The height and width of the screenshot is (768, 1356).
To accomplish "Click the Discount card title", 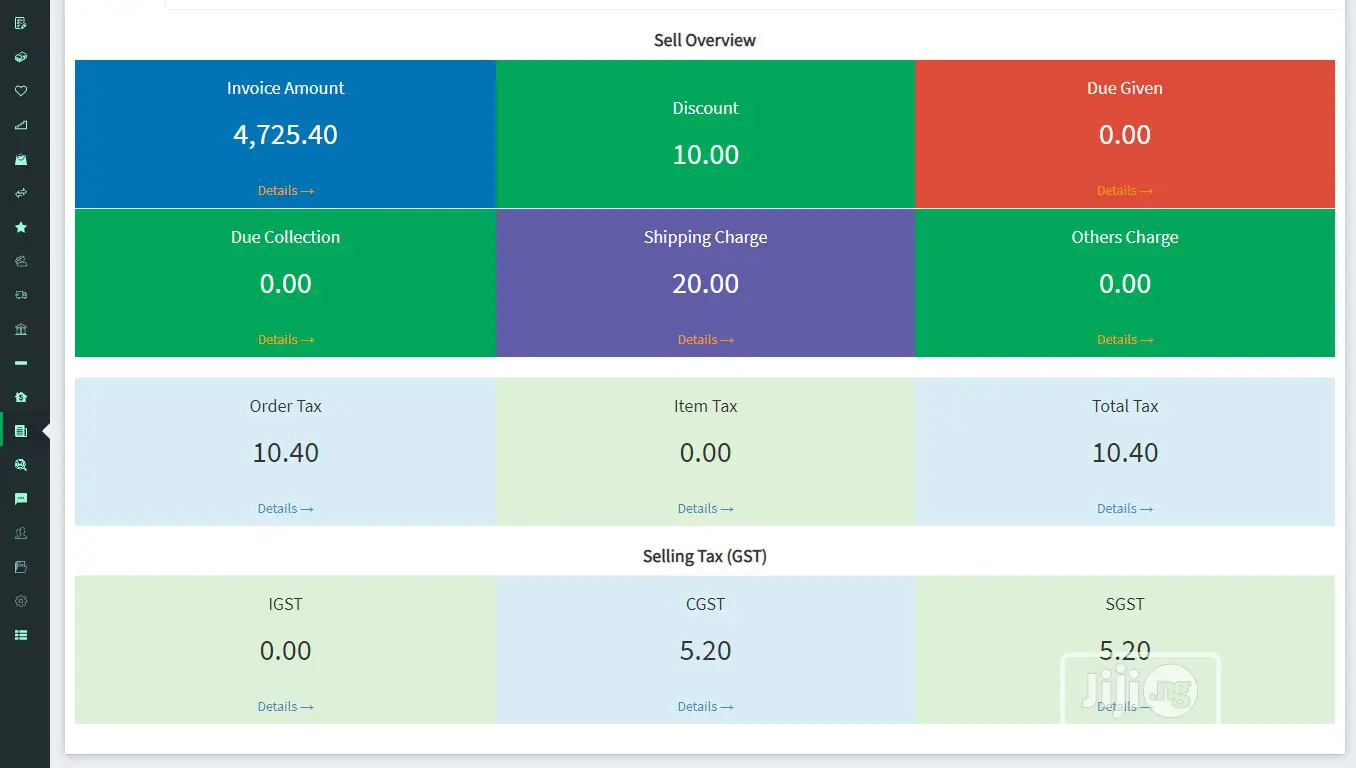I will coord(706,108).
